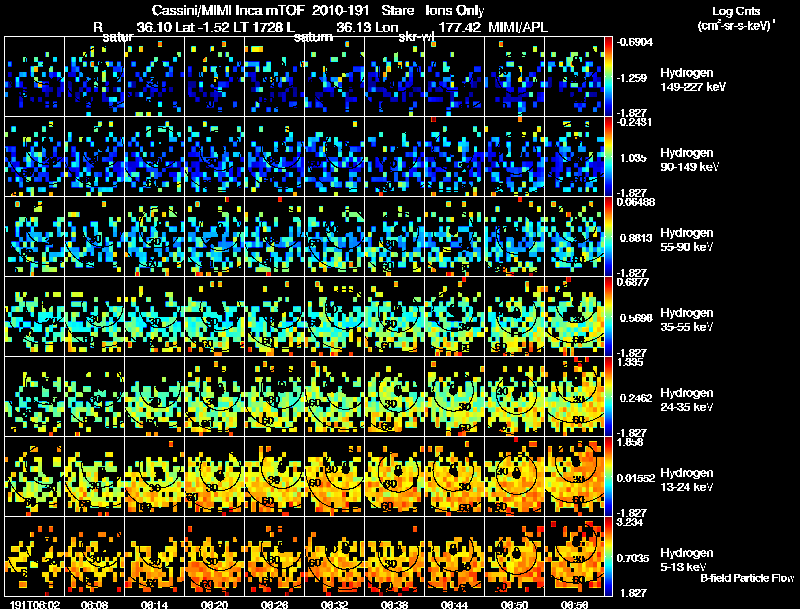Click the 191T06:02 time label
800x609 pixels.
(x=35, y=604)
